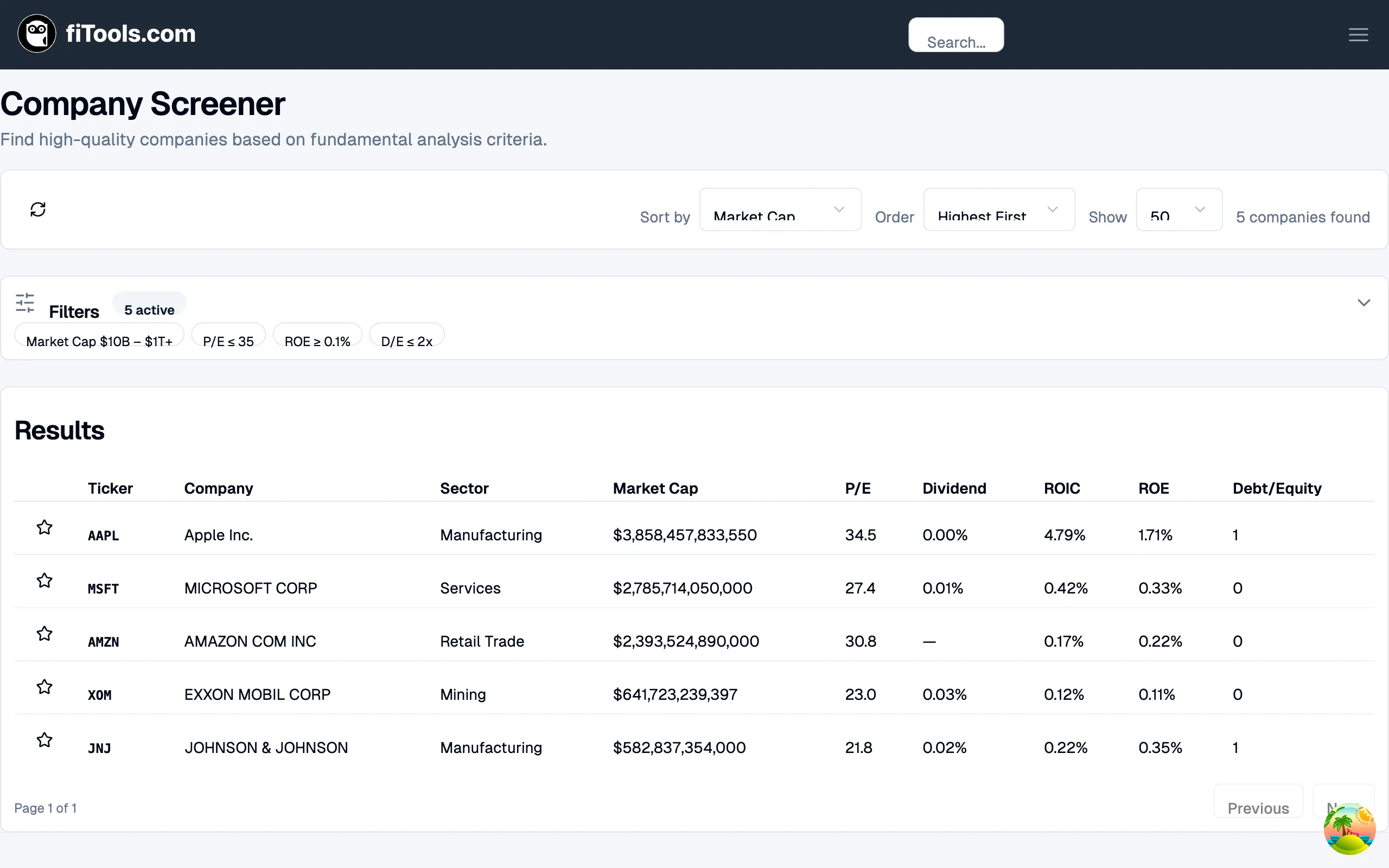1389x868 pixels.
Task: Sort by the Ticker column header
Action: tap(110, 488)
